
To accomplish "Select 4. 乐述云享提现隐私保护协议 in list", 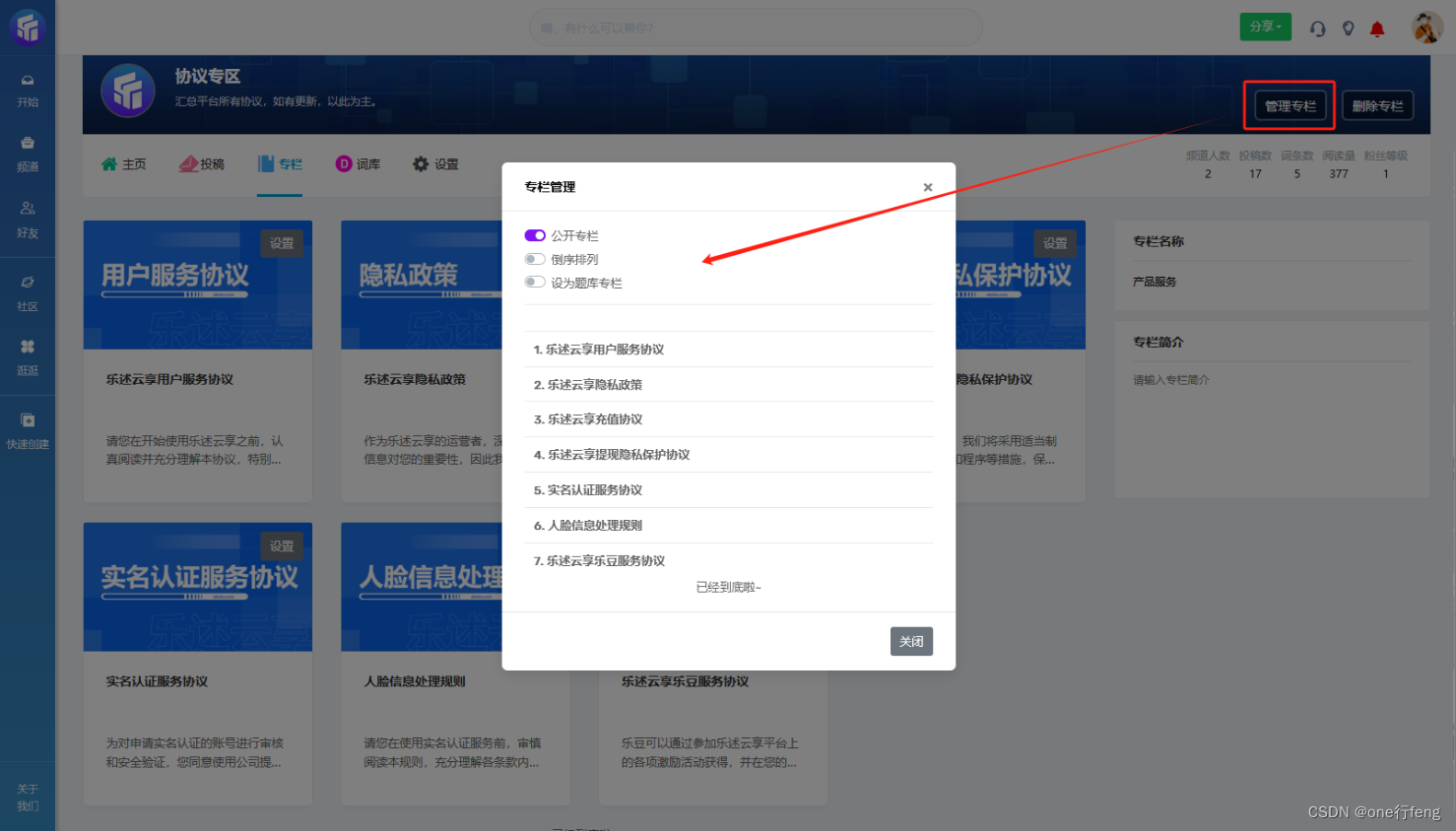I will pyautogui.click(x=728, y=455).
